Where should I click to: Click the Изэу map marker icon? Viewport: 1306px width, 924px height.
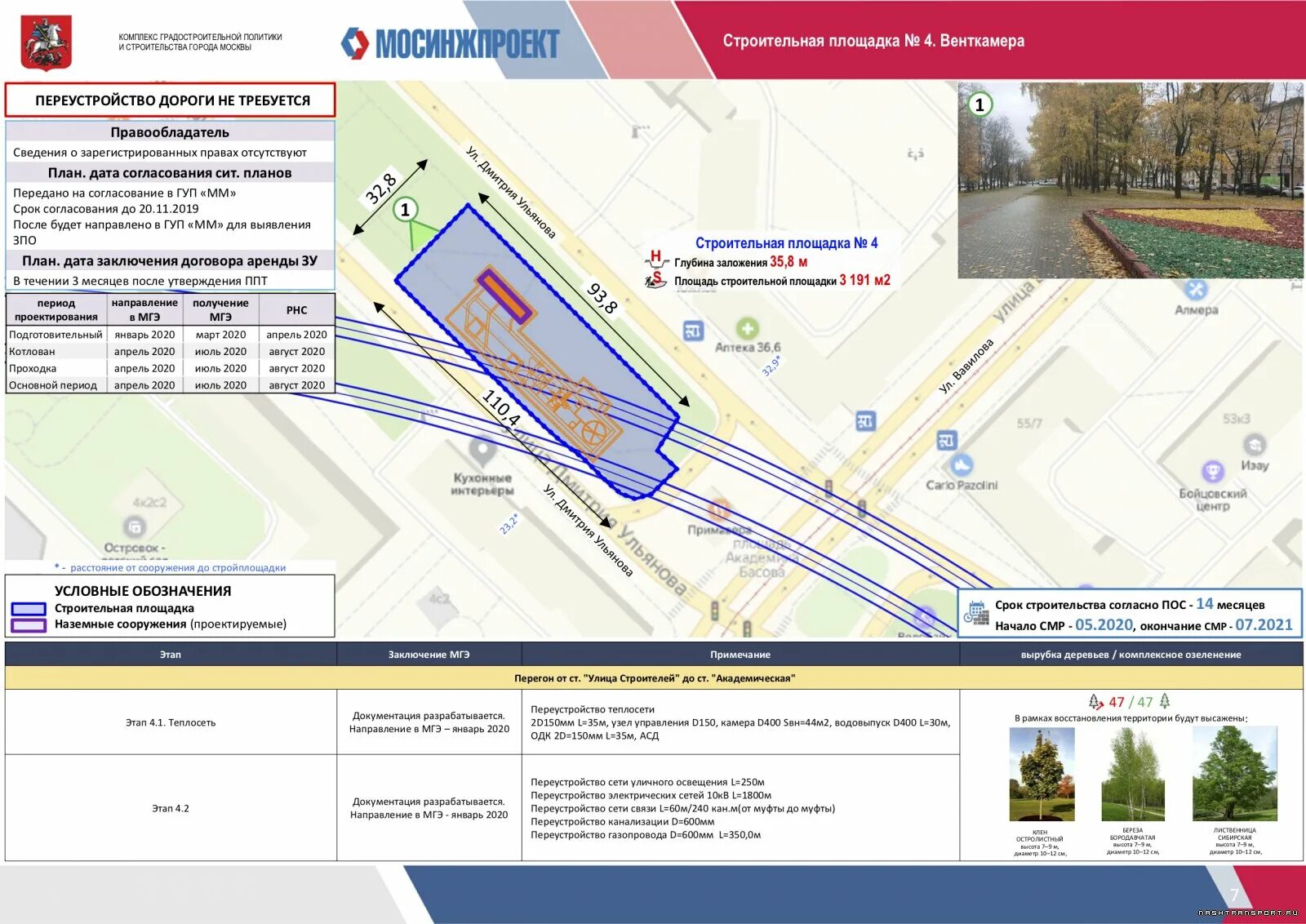tap(1255, 445)
